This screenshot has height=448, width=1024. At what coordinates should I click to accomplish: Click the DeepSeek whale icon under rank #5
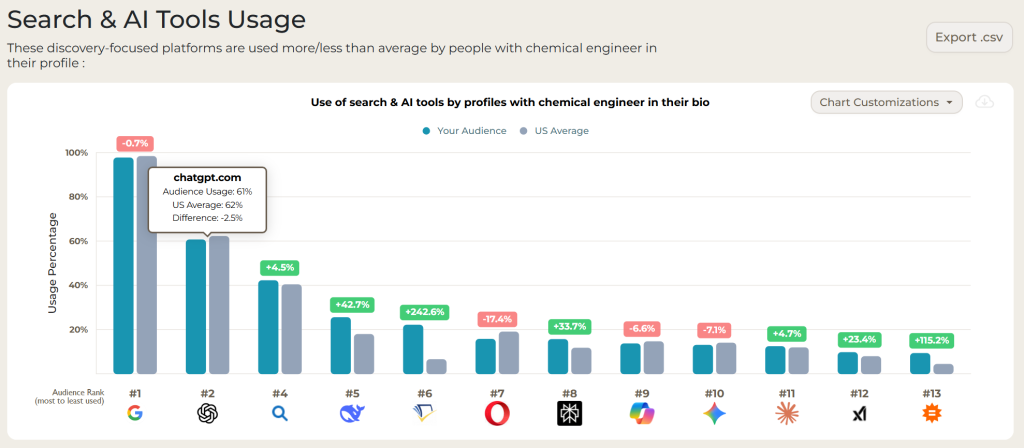pyautogui.click(x=352, y=413)
